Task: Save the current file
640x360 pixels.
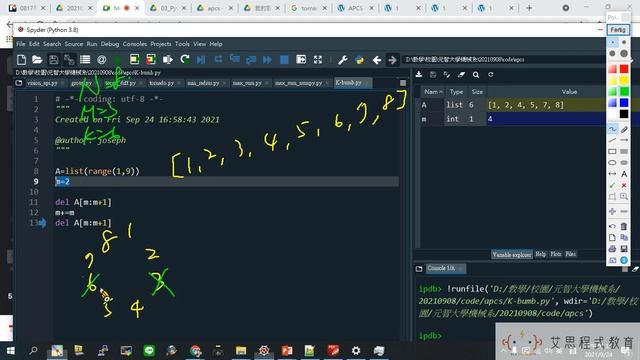Action: (53, 60)
